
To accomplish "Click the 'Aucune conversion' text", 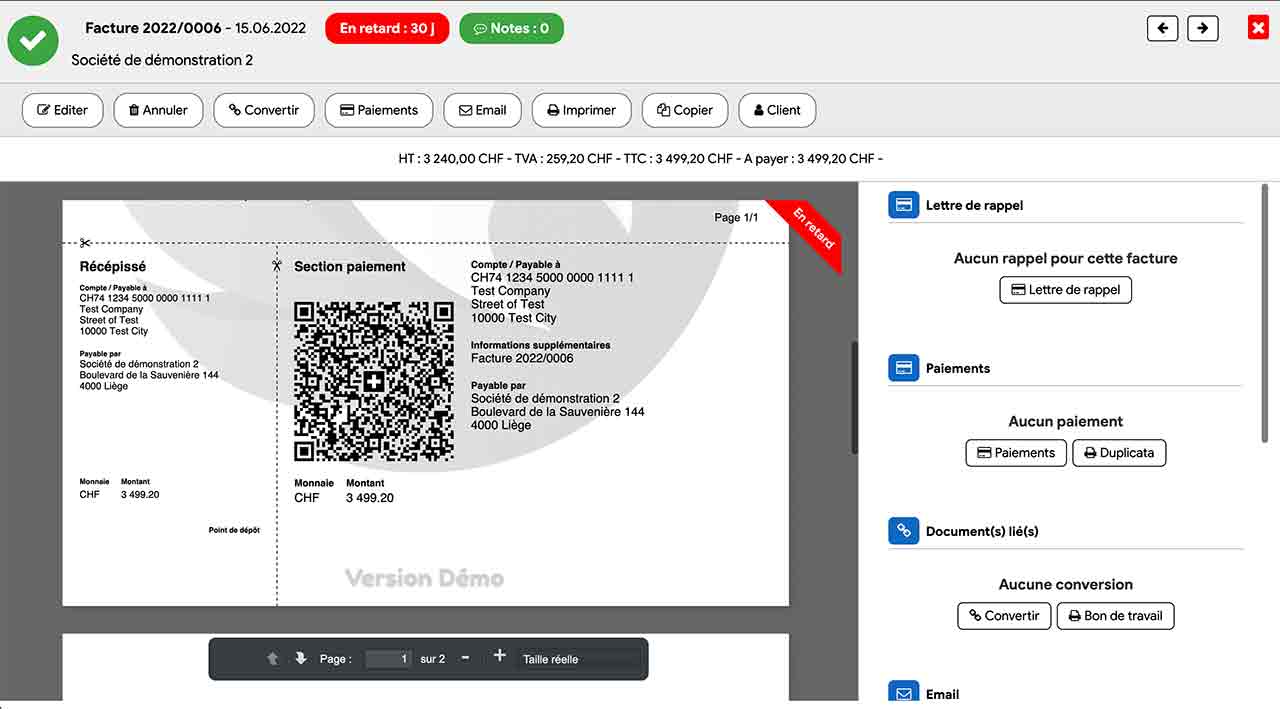I will [1066, 584].
